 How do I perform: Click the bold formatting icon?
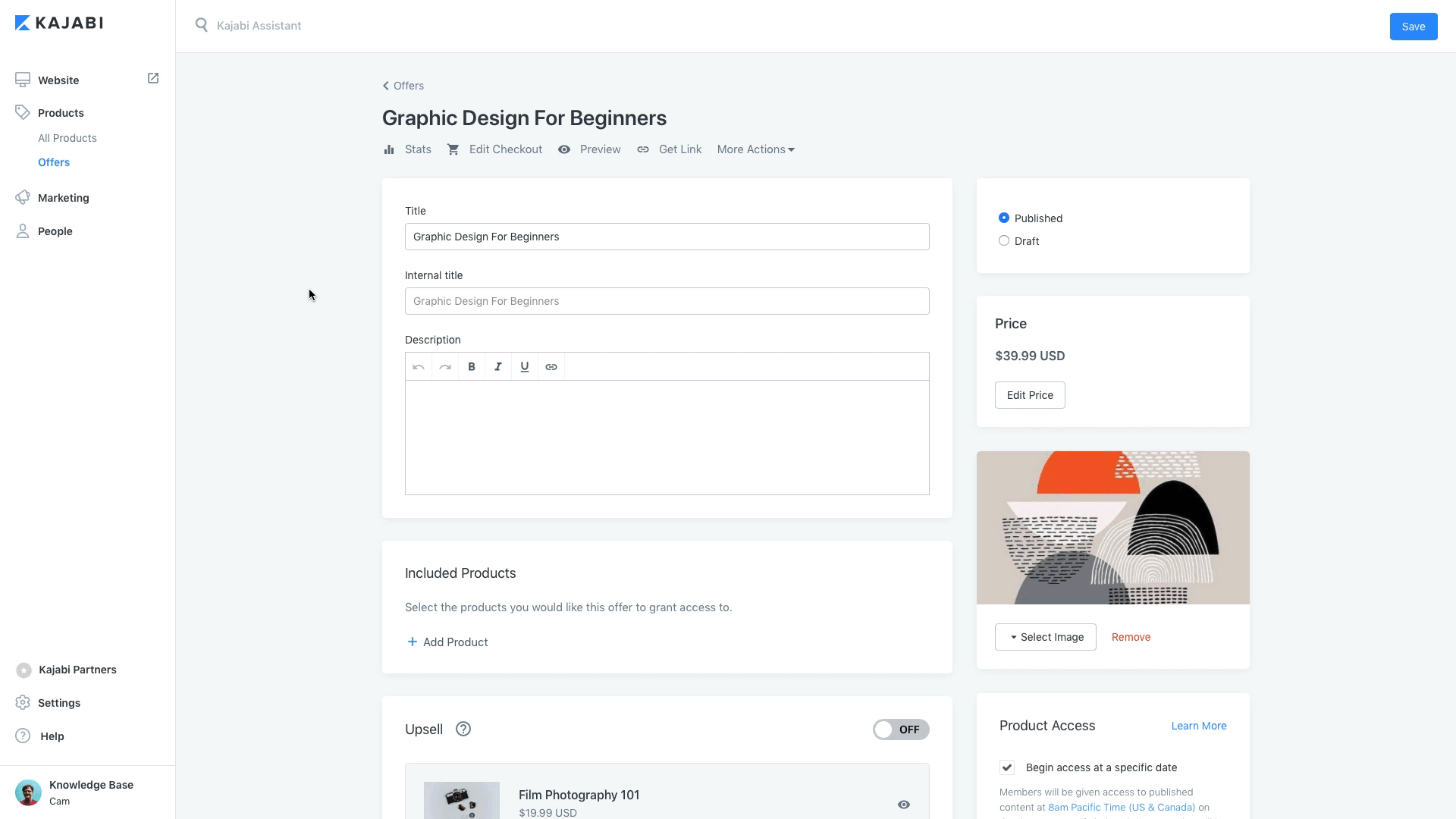pos(472,367)
